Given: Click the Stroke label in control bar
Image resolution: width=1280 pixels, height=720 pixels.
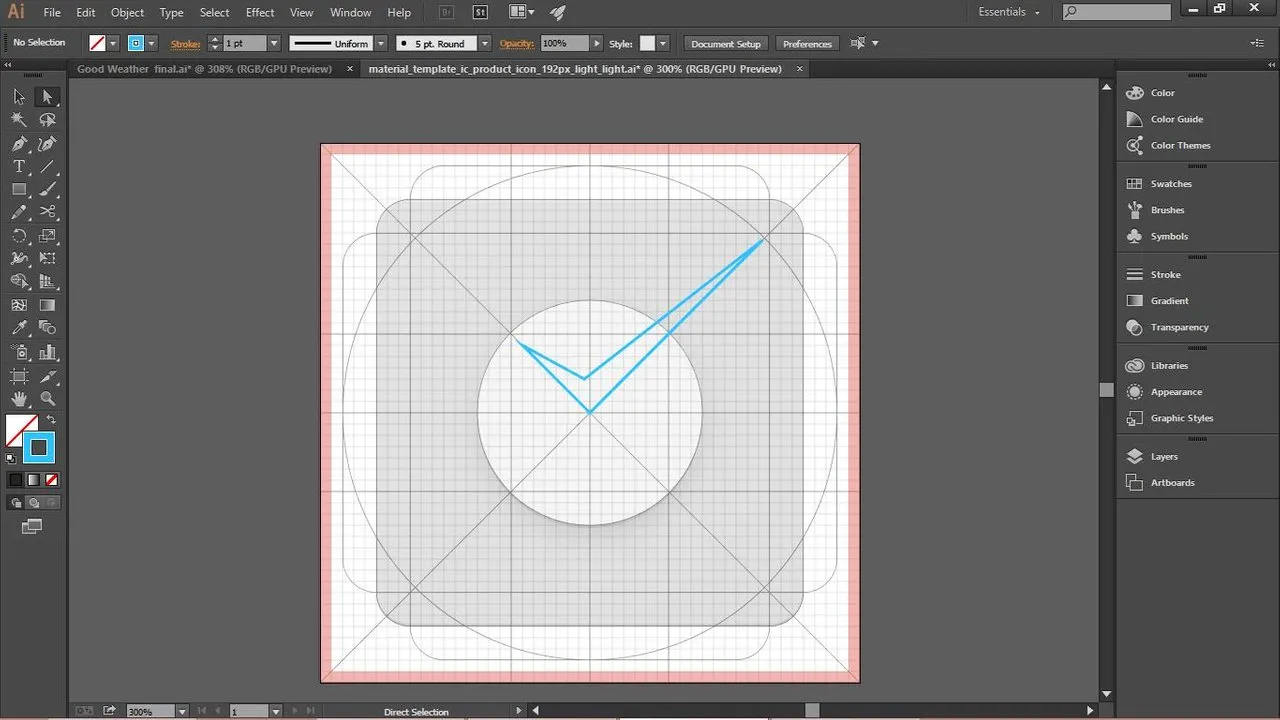Looking at the screenshot, I should click(186, 43).
